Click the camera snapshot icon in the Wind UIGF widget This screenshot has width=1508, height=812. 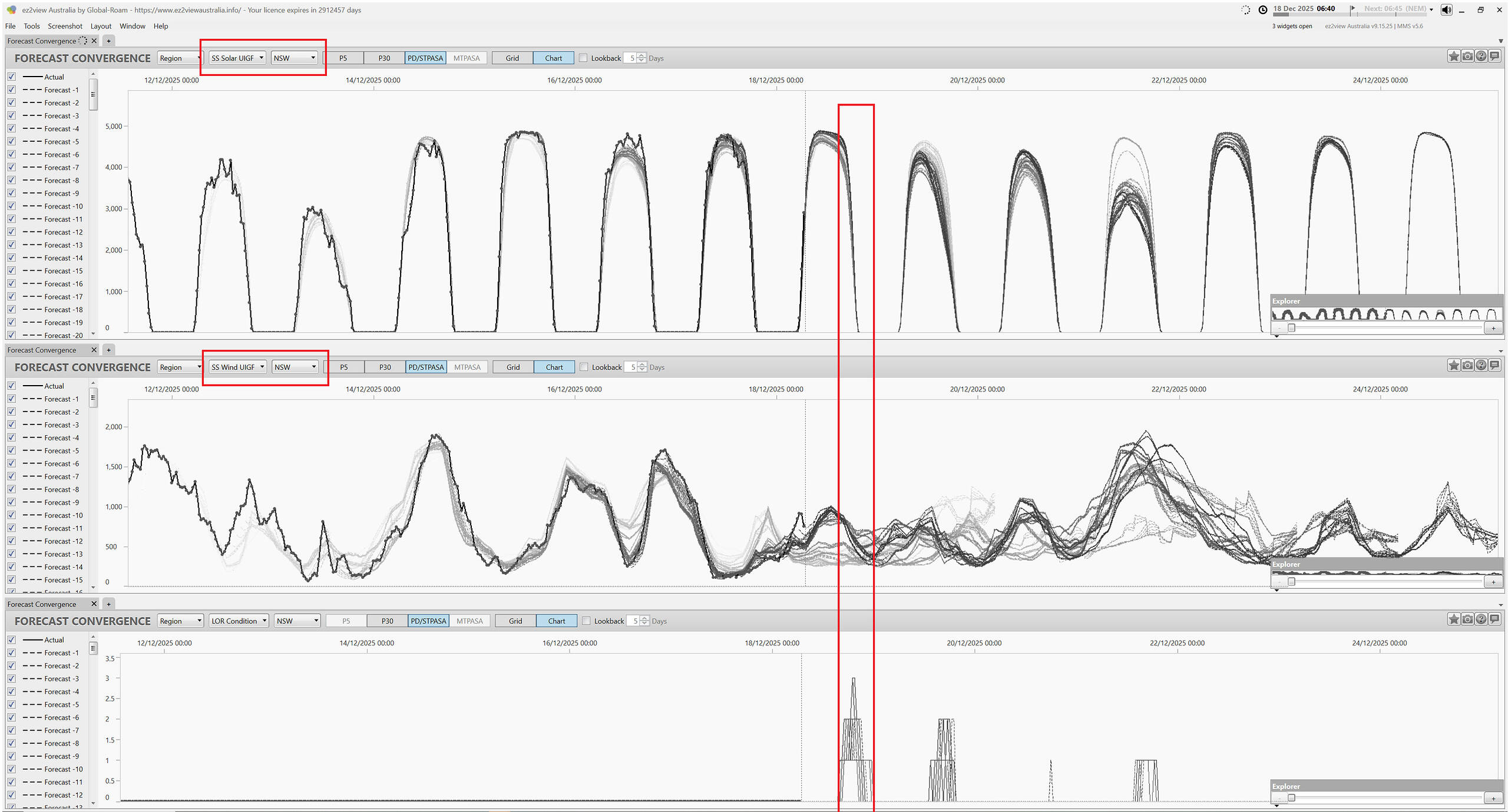pyautogui.click(x=1467, y=366)
